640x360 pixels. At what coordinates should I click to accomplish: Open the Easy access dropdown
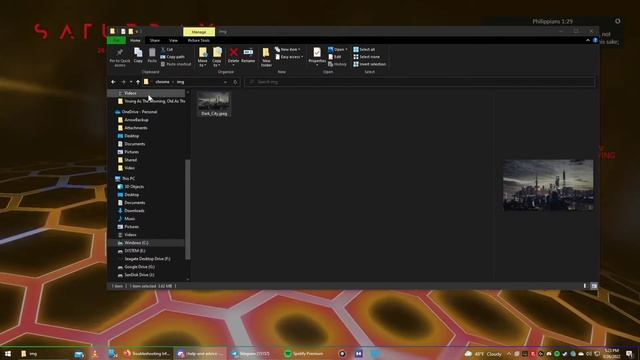289,57
